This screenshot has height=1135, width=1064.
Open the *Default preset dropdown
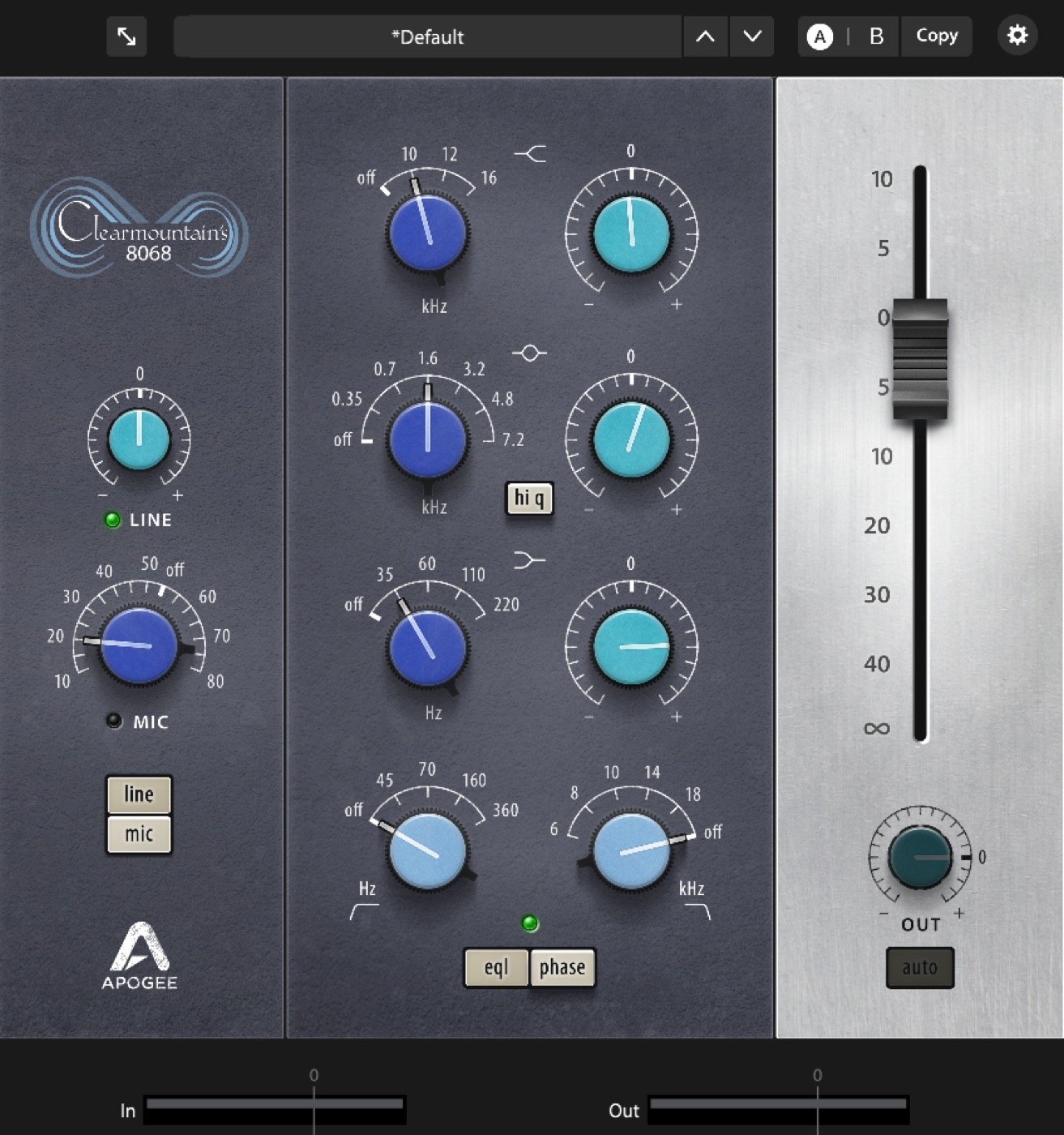(x=427, y=36)
